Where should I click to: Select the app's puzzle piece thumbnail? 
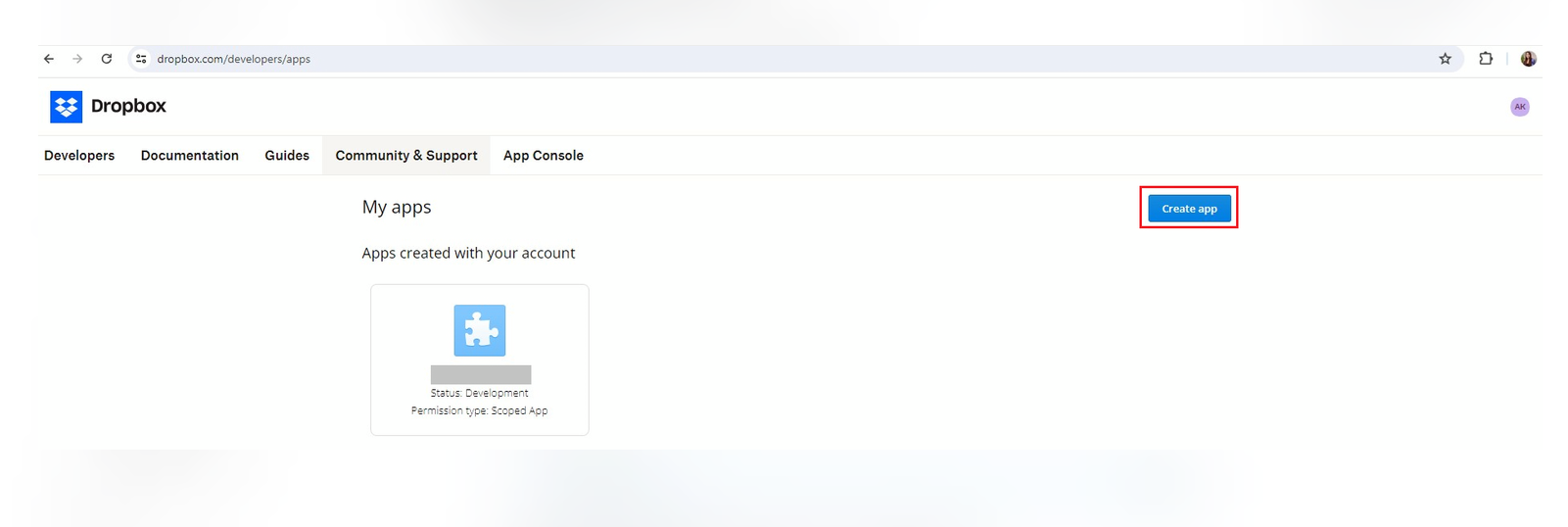(x=480, y=330)
